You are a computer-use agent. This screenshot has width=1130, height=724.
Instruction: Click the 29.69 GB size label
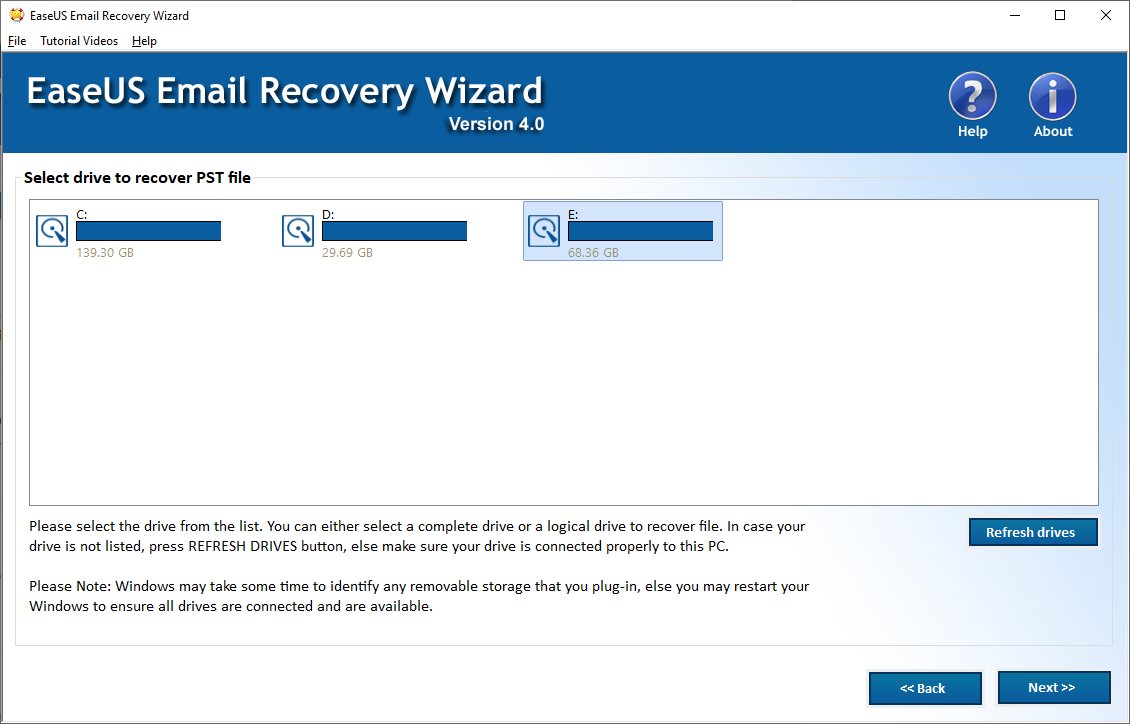click(x=347, y=253)
